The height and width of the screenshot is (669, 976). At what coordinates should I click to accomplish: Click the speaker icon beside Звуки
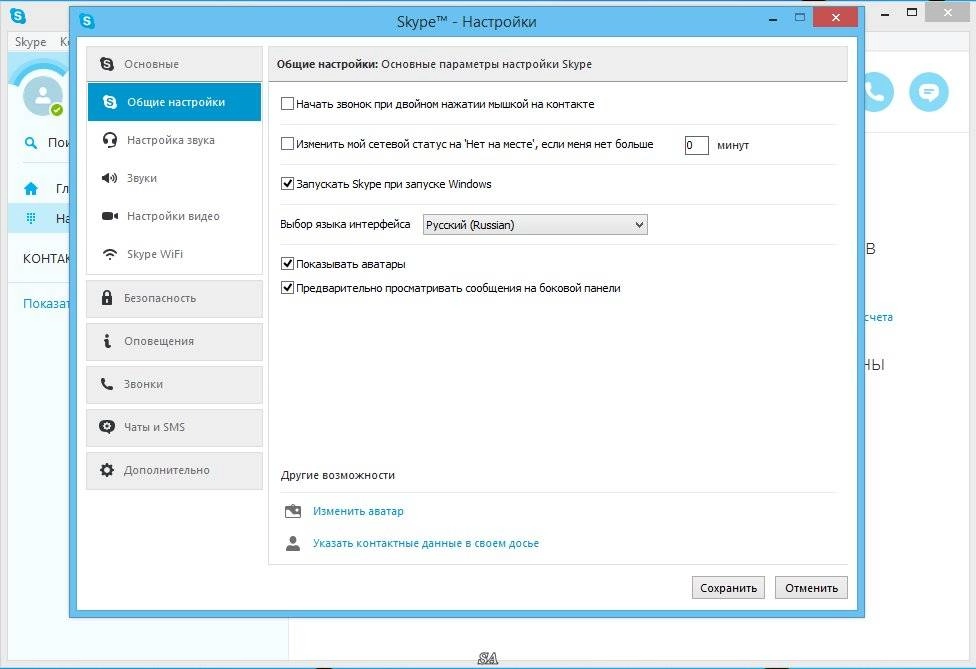click(x=110, y=178)
